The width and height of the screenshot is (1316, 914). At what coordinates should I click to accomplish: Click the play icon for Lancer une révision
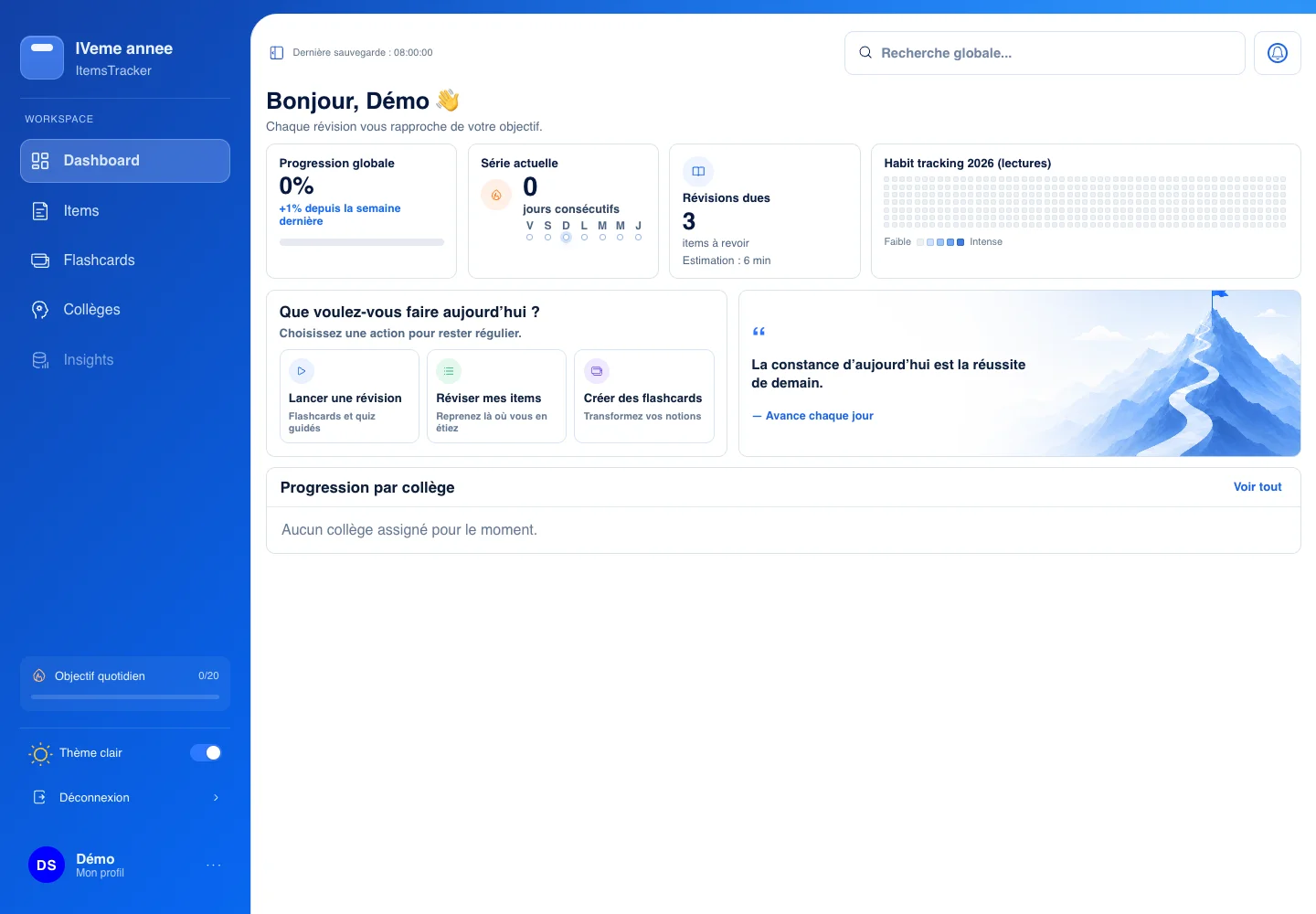302,371
